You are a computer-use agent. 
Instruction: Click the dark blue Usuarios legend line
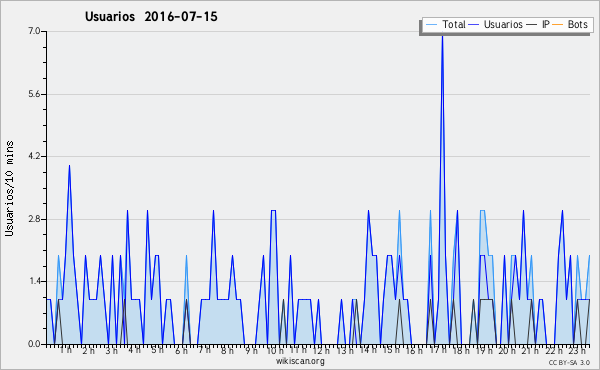coord(474,25)
